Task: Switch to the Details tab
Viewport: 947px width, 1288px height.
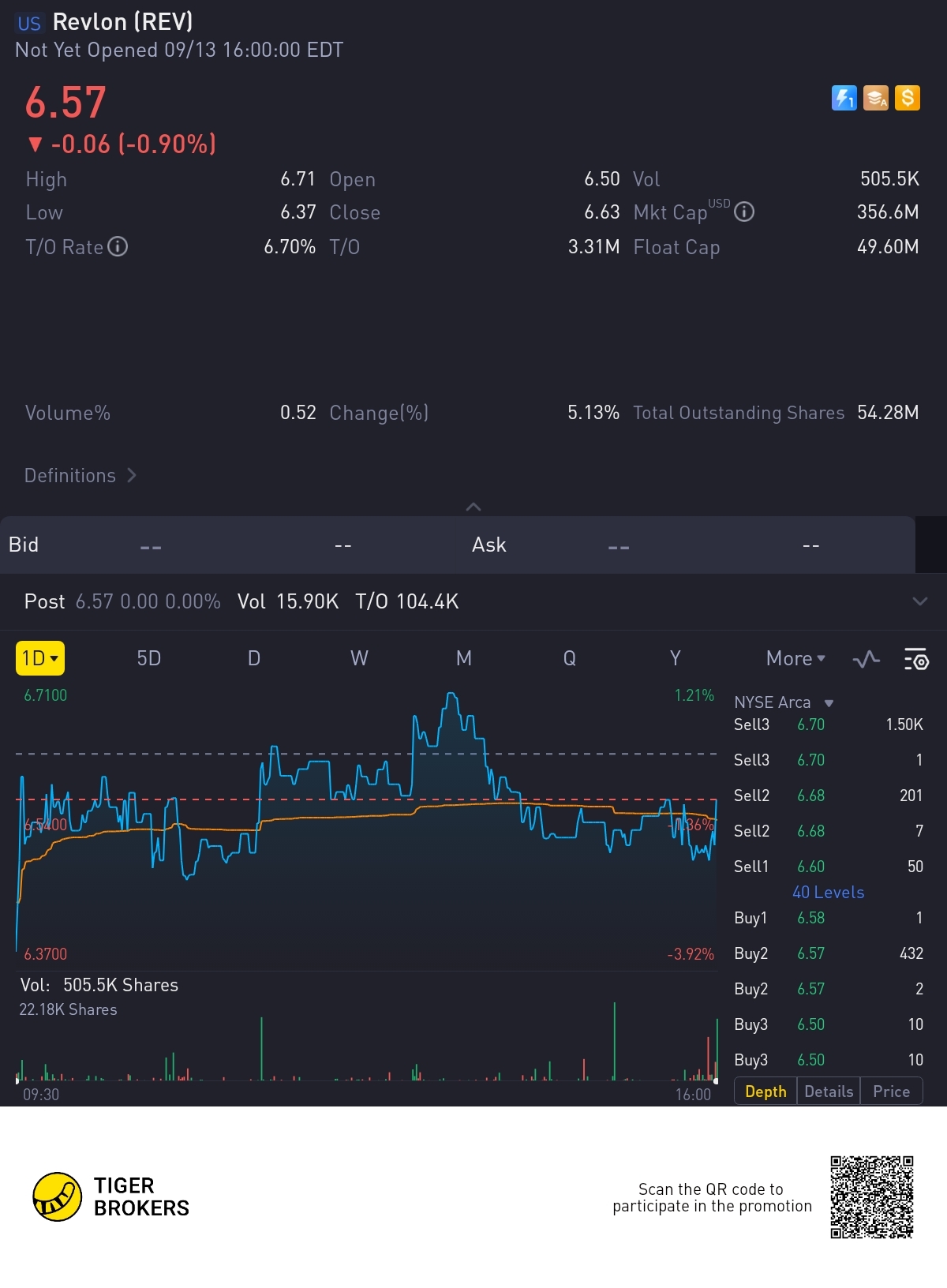Action: pos(829,1091)
